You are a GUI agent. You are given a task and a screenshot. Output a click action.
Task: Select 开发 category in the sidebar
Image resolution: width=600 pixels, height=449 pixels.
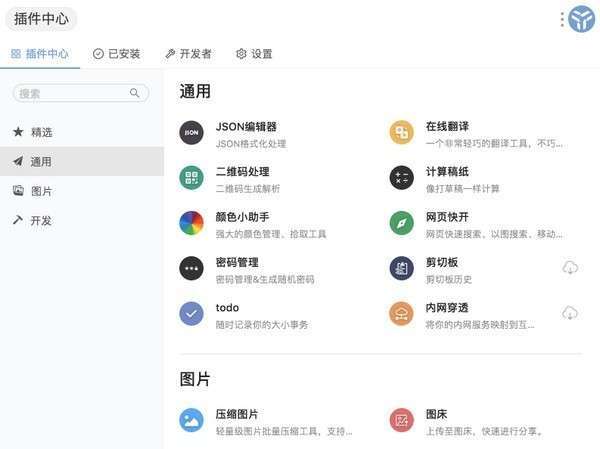[x=40, y=220]
